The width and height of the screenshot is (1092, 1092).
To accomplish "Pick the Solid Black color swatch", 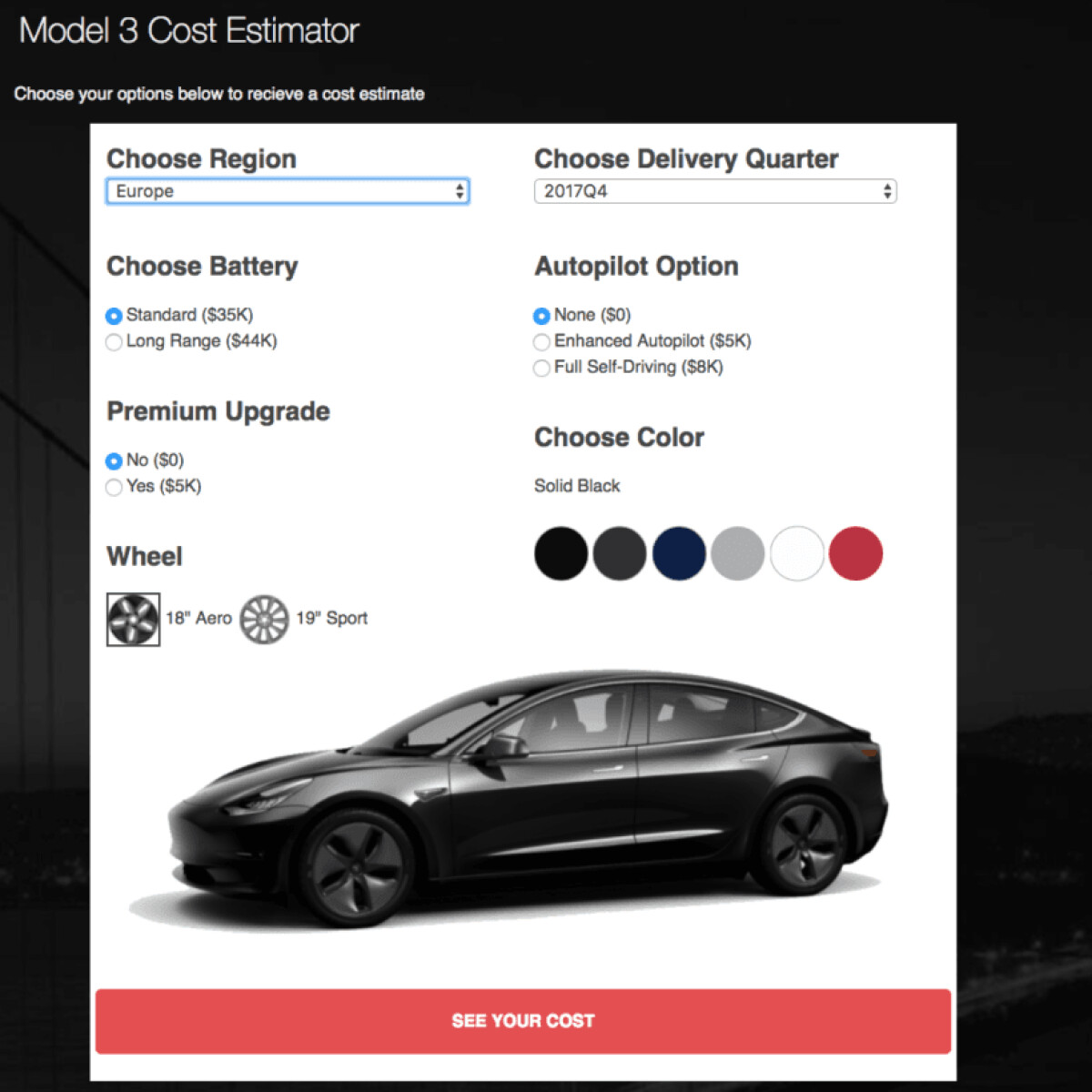I will pos(561,553).
